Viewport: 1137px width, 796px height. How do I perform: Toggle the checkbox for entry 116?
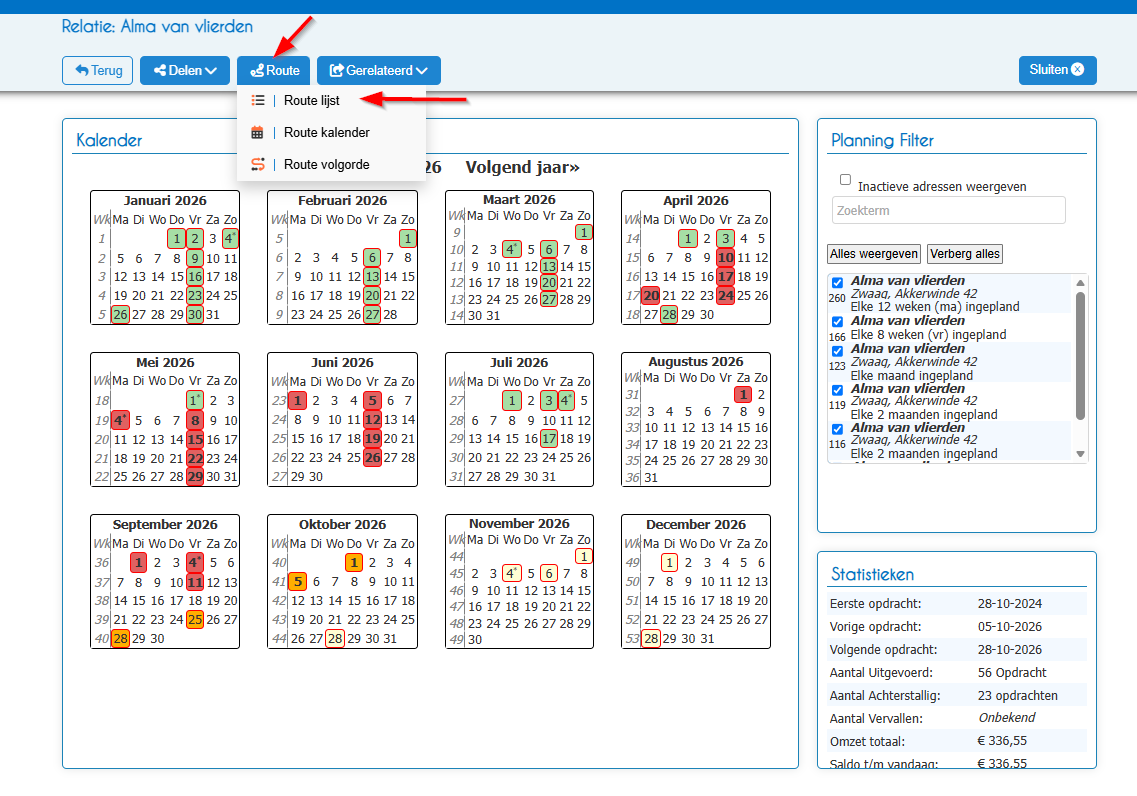(838, 429)
